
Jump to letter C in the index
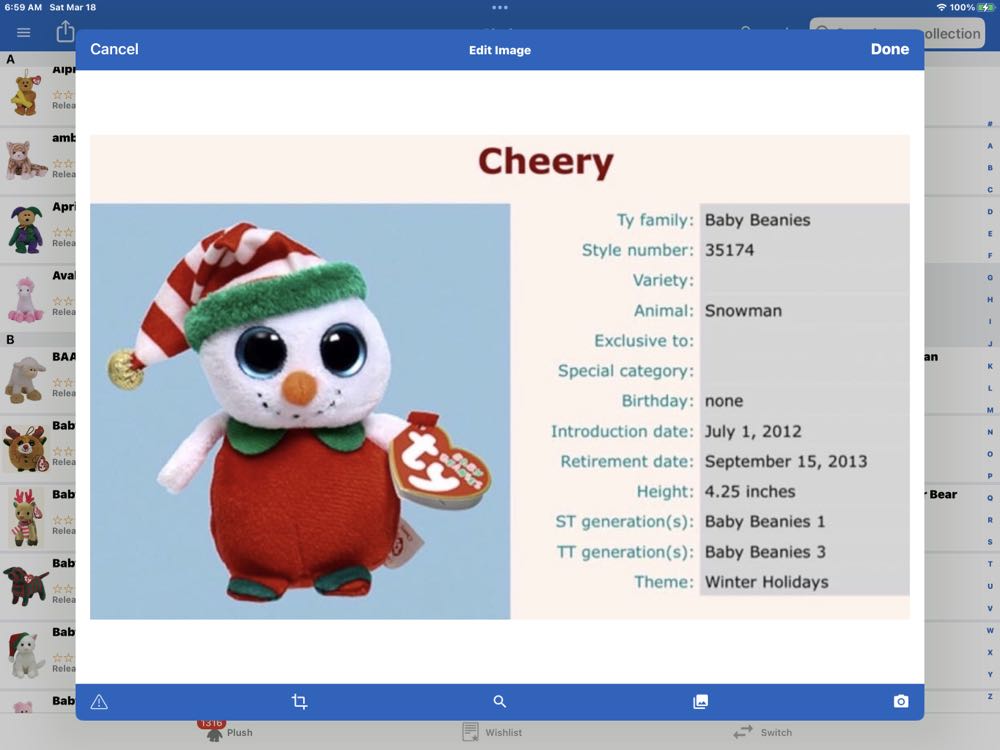[x=990, y=189]
